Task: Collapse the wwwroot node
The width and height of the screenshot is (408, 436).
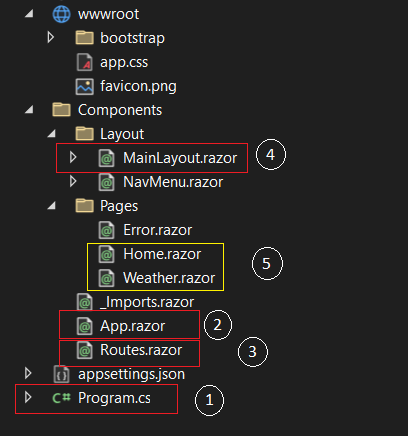Action: point(29,13)
